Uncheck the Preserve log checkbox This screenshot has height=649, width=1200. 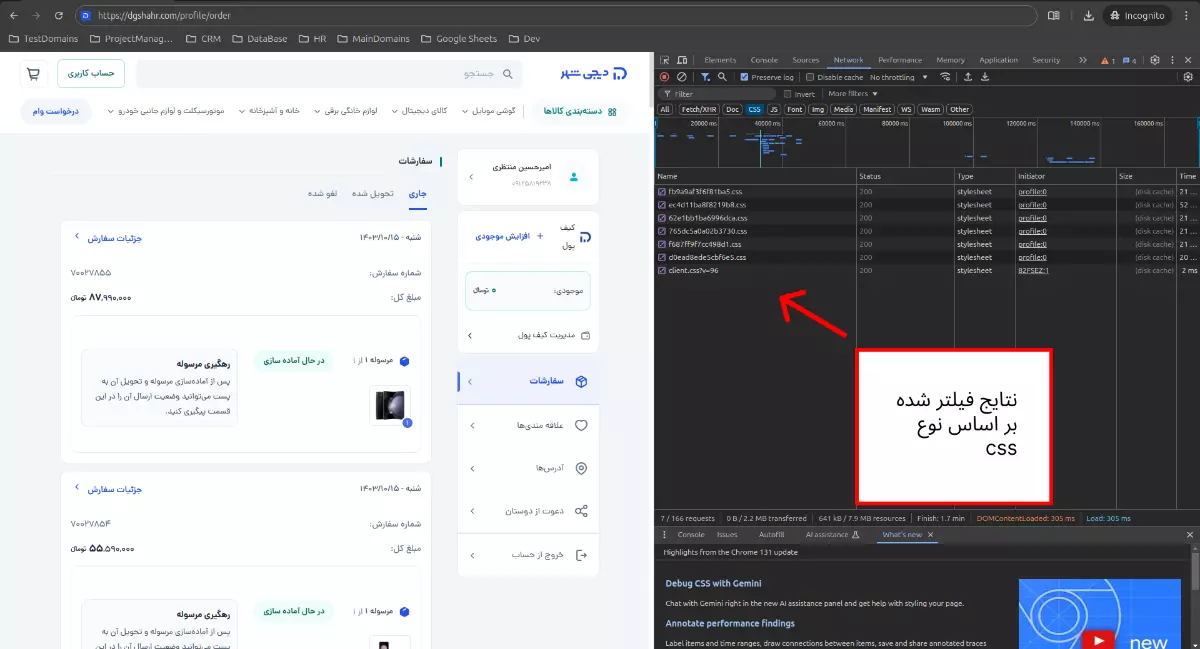(744, 78)
